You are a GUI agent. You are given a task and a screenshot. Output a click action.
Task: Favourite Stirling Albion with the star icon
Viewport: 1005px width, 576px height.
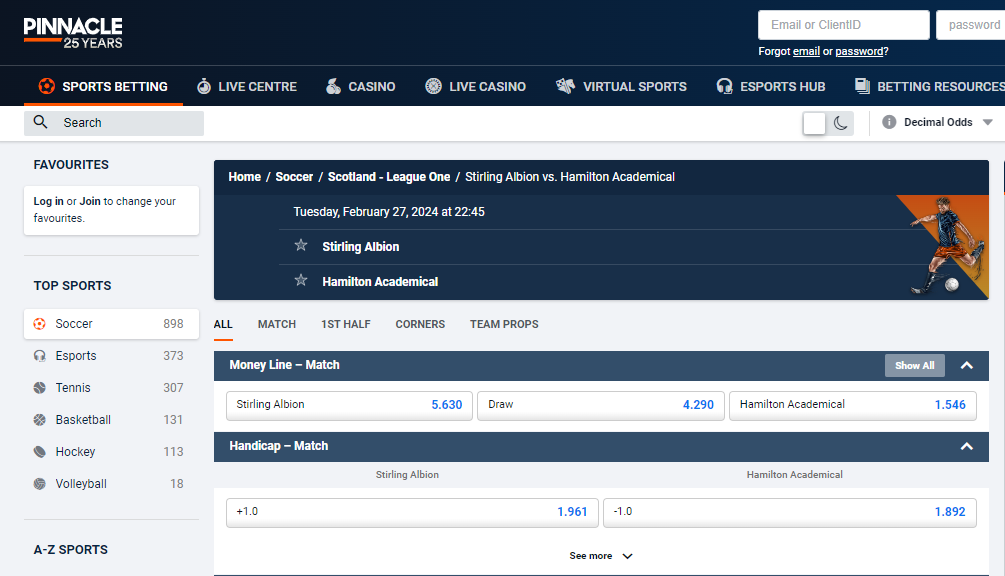click(301, 245)
